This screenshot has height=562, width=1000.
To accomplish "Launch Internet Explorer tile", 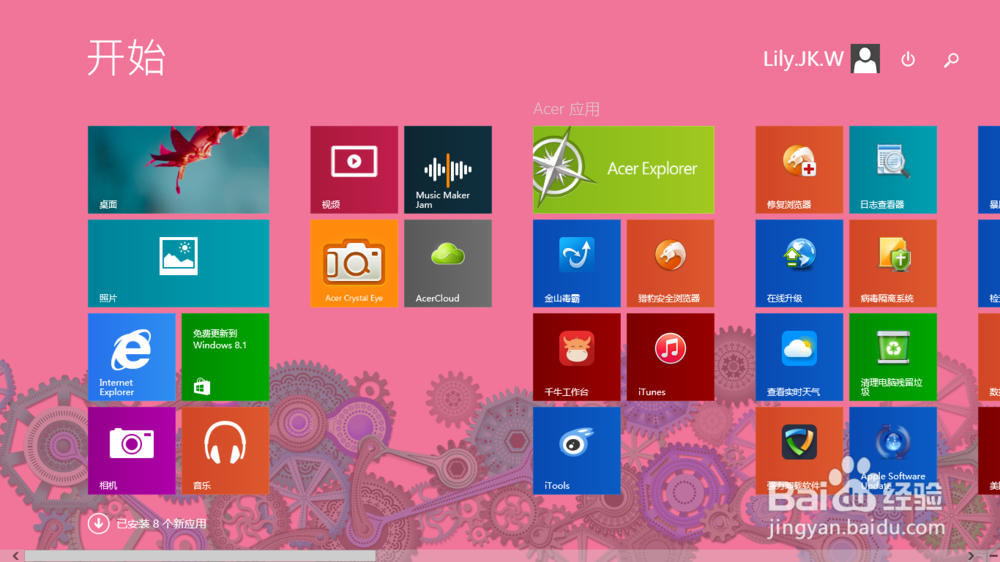I will 131,357.
